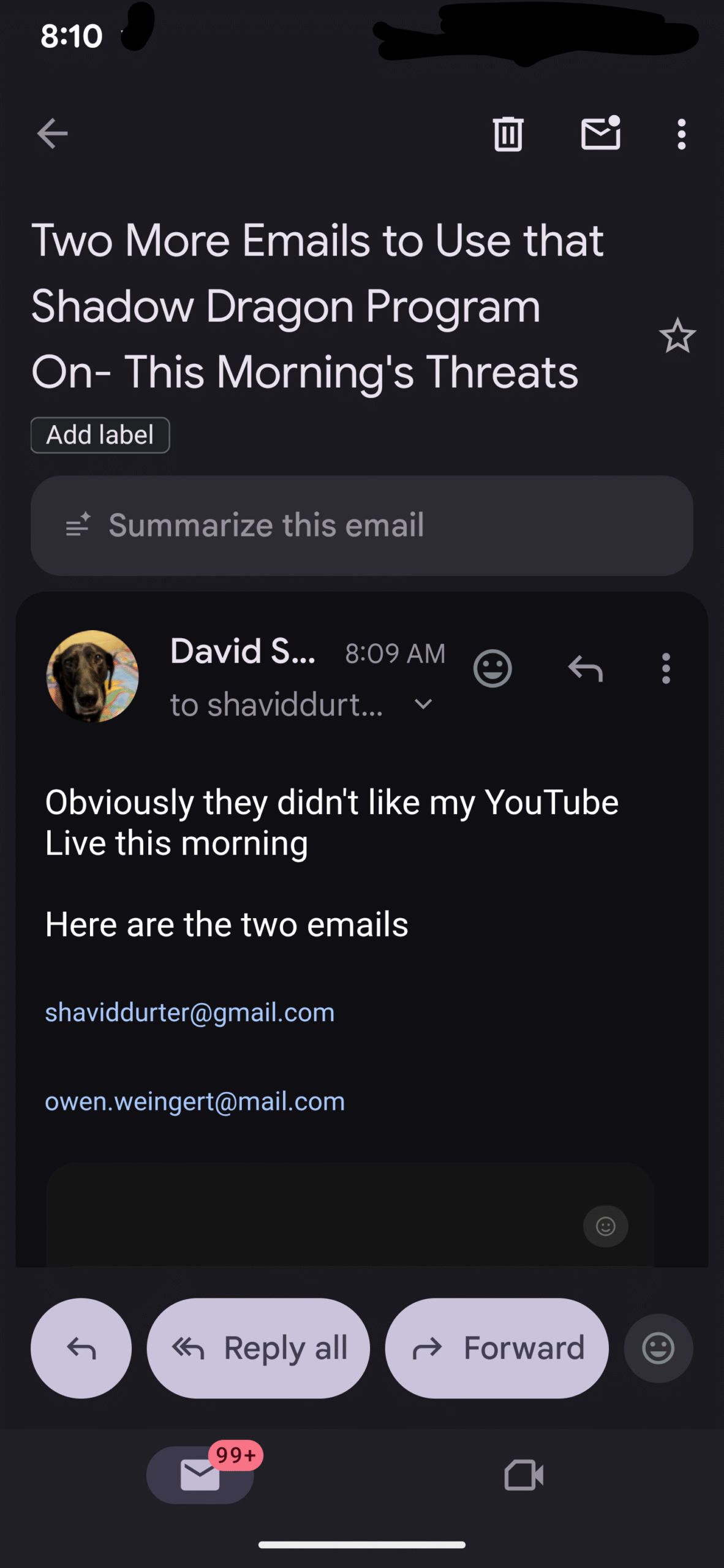Open David S. sender profile picture
Image resolution: width=724 pixels, height=1568 pixels.
(92, 676)
